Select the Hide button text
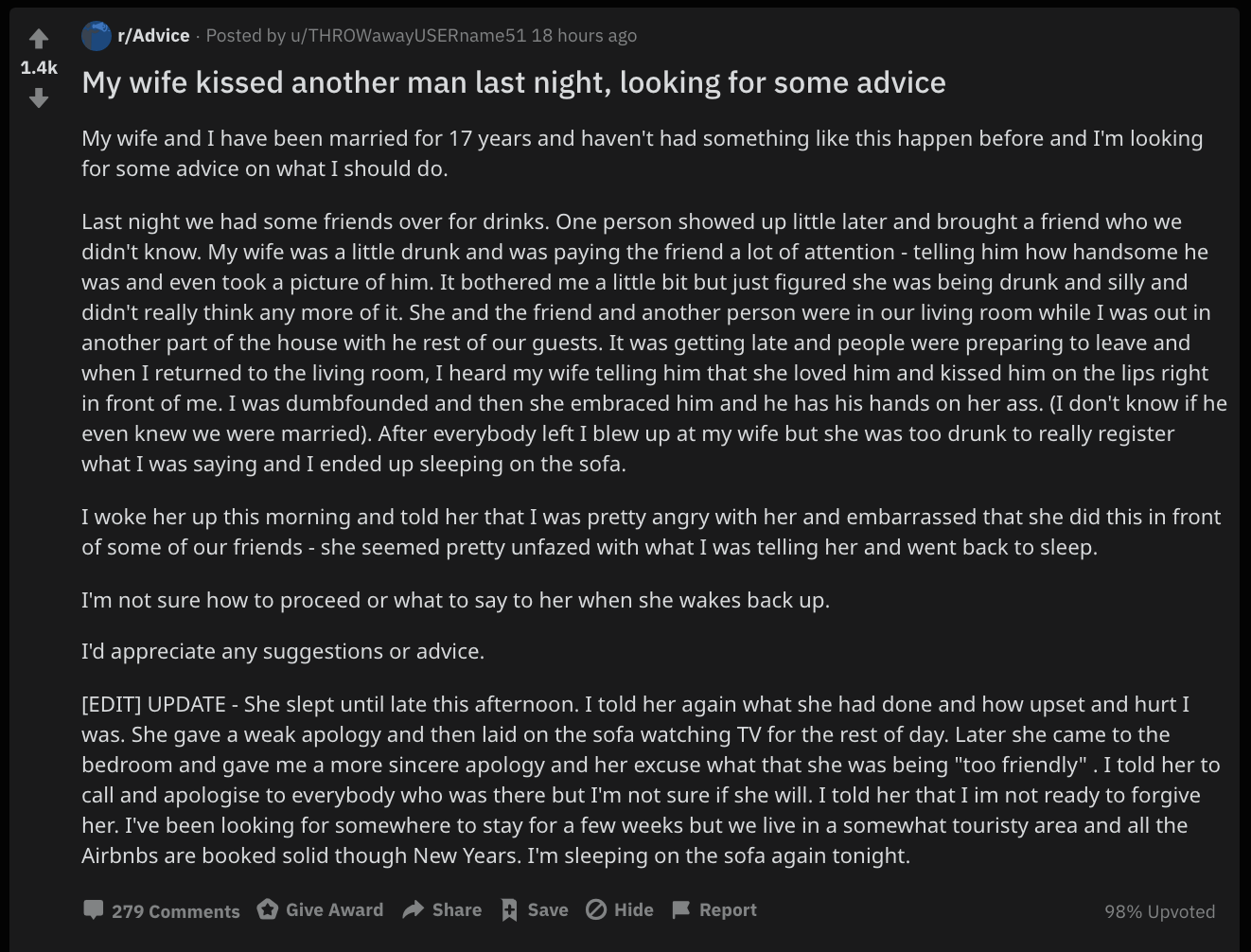 [x=634, y=909]
